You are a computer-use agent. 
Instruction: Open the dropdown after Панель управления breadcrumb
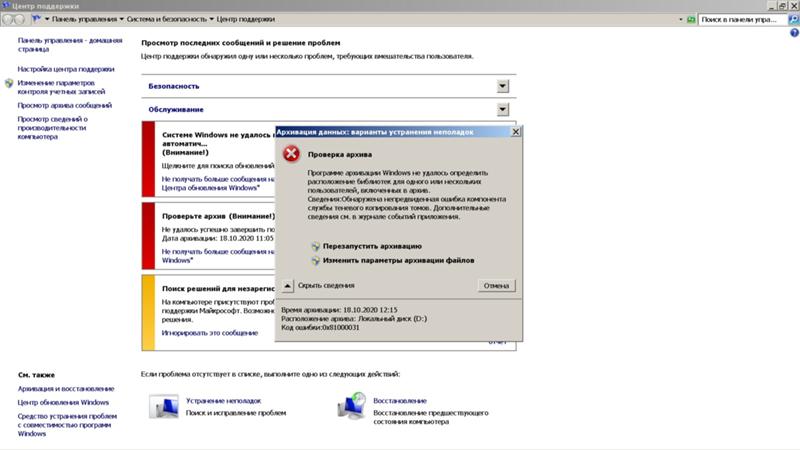(x=121, y=19)
